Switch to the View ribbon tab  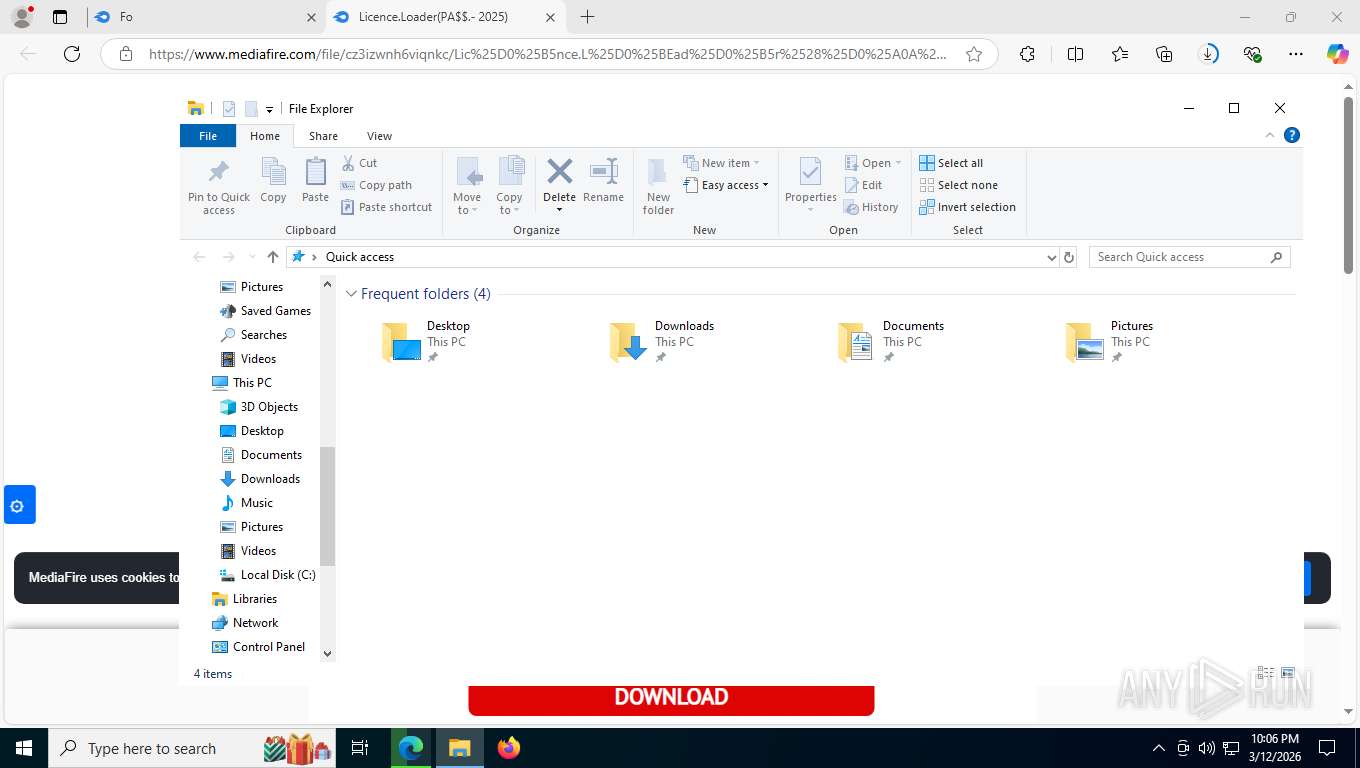[379, 136]
